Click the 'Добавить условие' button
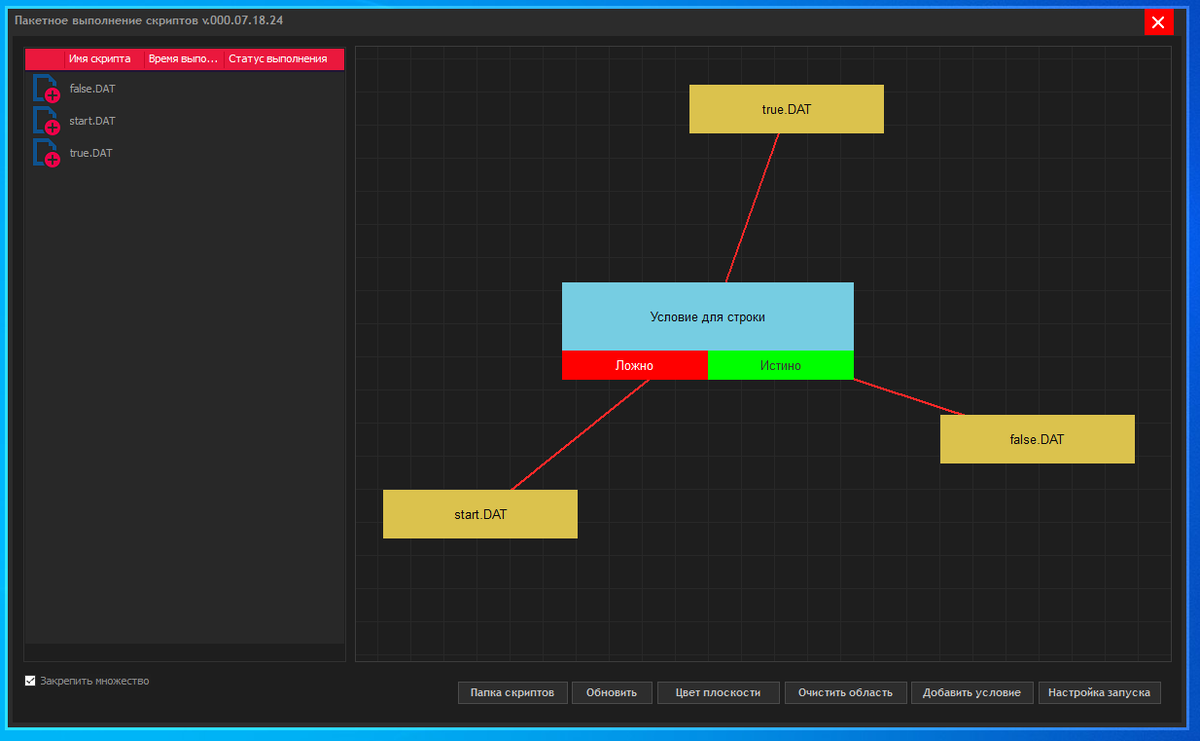 [x=972, y=692]
